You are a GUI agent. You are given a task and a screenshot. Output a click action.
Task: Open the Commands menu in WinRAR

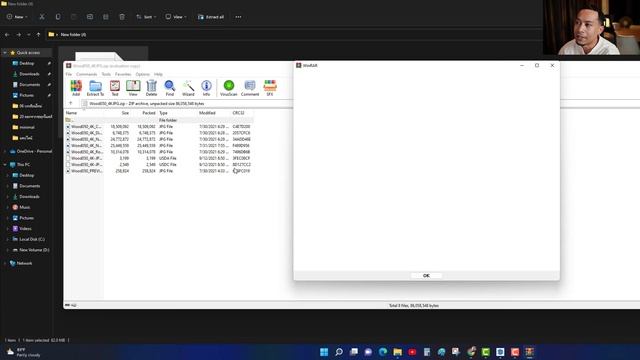87,74
